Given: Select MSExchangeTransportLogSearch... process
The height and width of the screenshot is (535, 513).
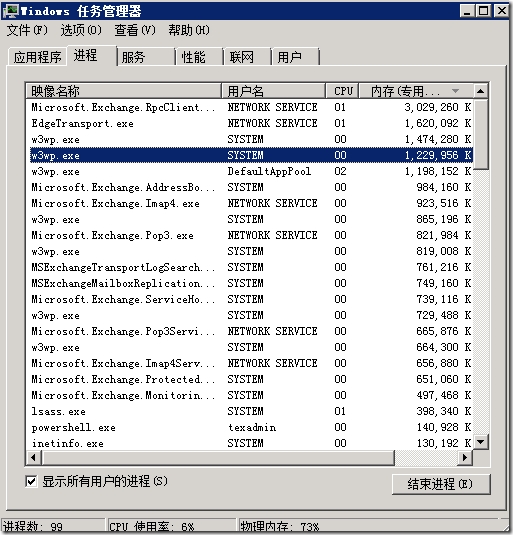Looking at the screenshot, I should coord(250,267).
